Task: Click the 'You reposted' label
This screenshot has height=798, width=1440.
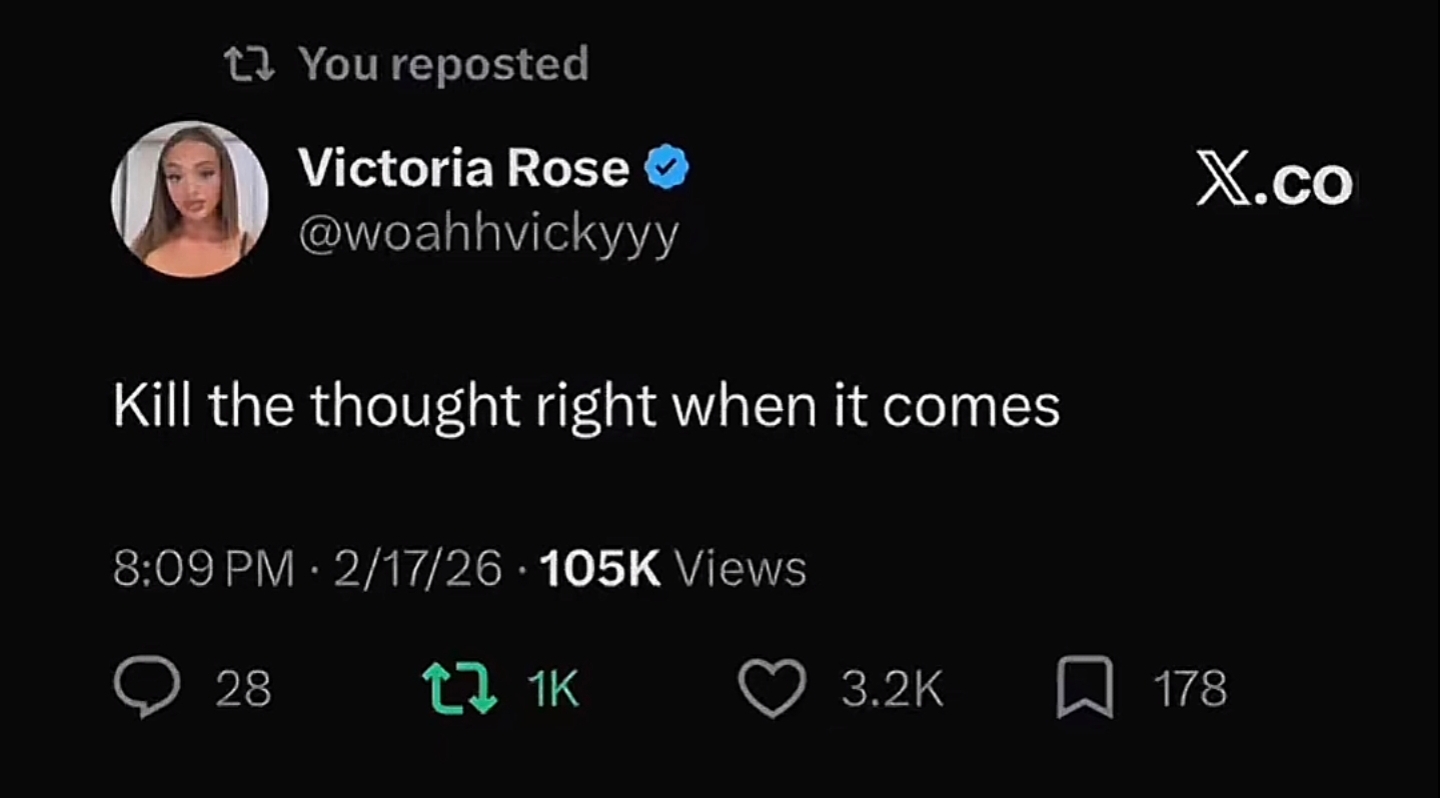Action: 444,65
